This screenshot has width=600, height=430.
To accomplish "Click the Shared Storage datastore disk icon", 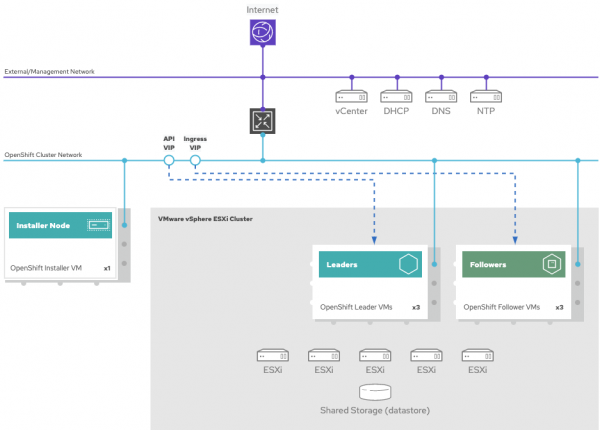I will pos(375,390).
